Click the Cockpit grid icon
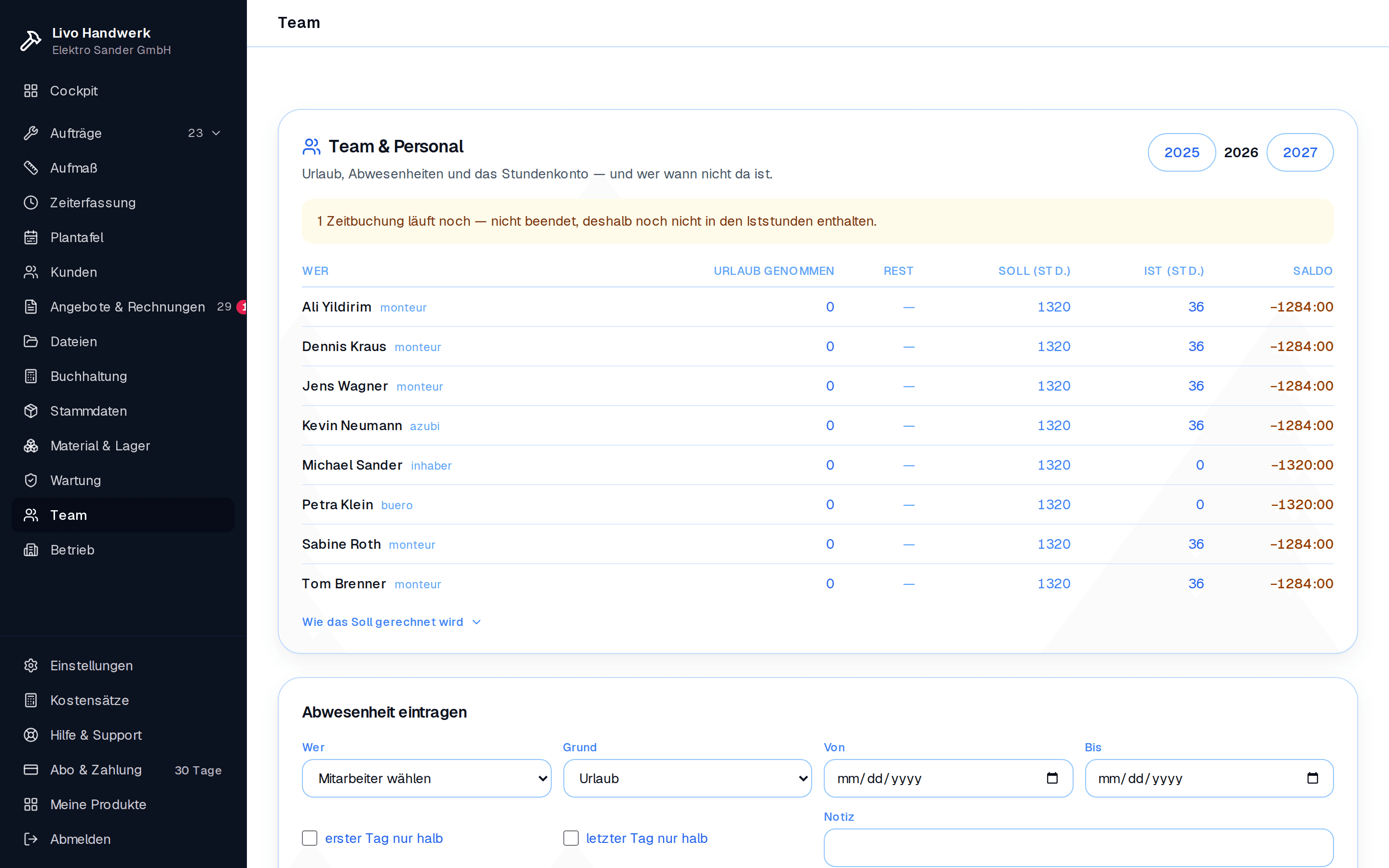The width and height of the screenshot is (1389, 868). pyautogui.click(x=31, y=91)
